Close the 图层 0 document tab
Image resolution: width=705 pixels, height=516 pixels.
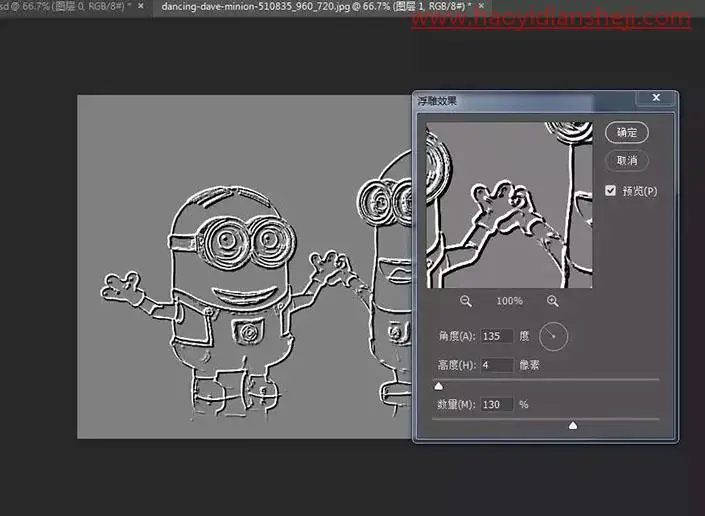(x=141, y=6)
